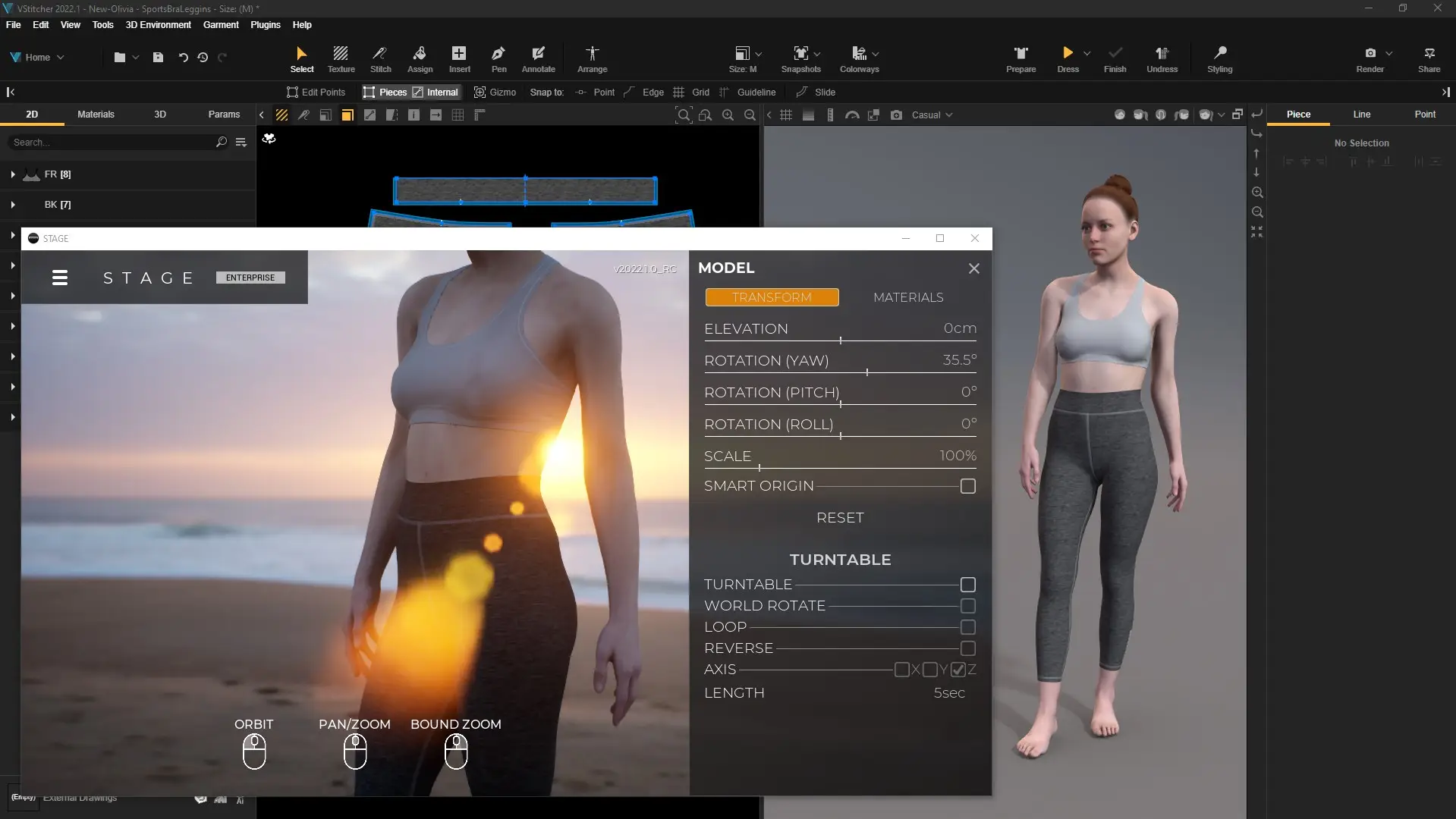Expand the FR [8] tree group

tap(13, 174)
